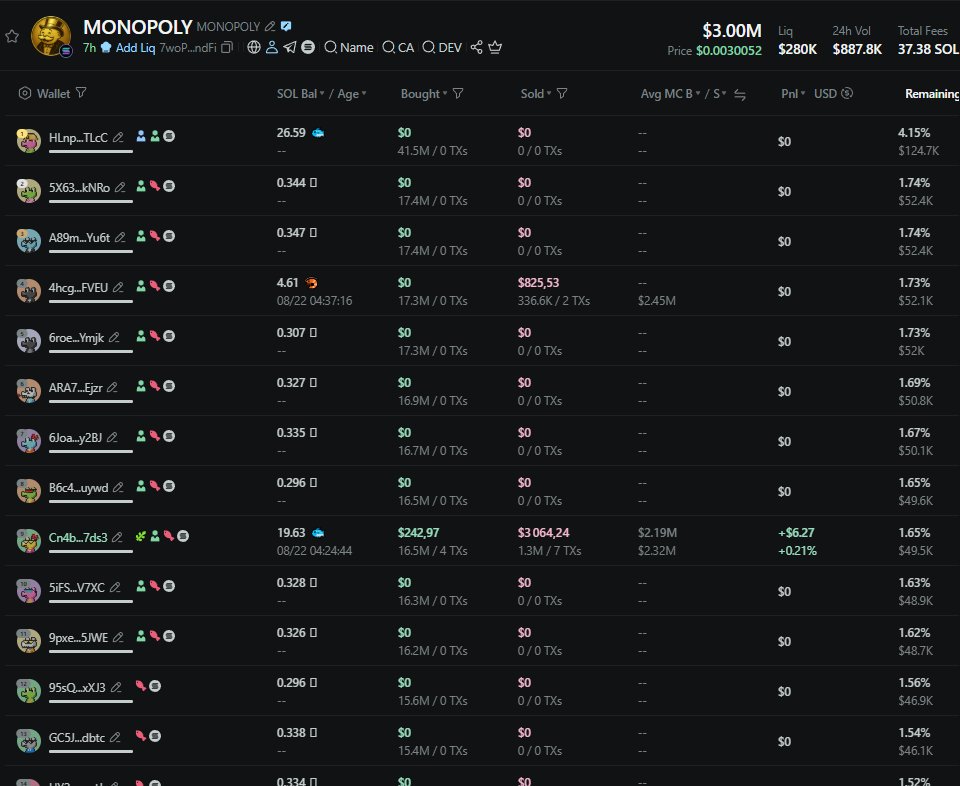Sort by Avg MC B

(670, 94)
